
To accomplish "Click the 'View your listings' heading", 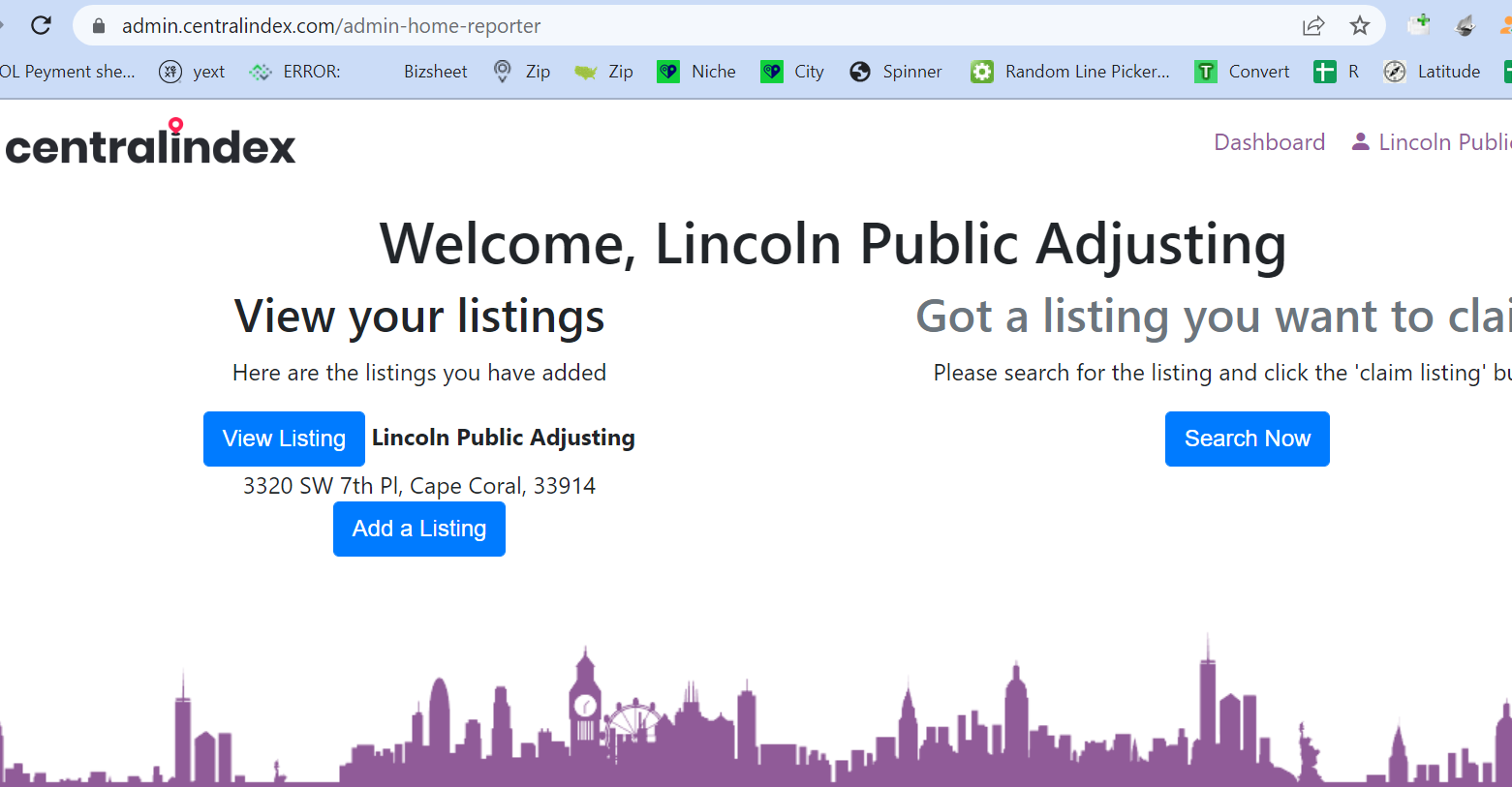I will point(419,317).
